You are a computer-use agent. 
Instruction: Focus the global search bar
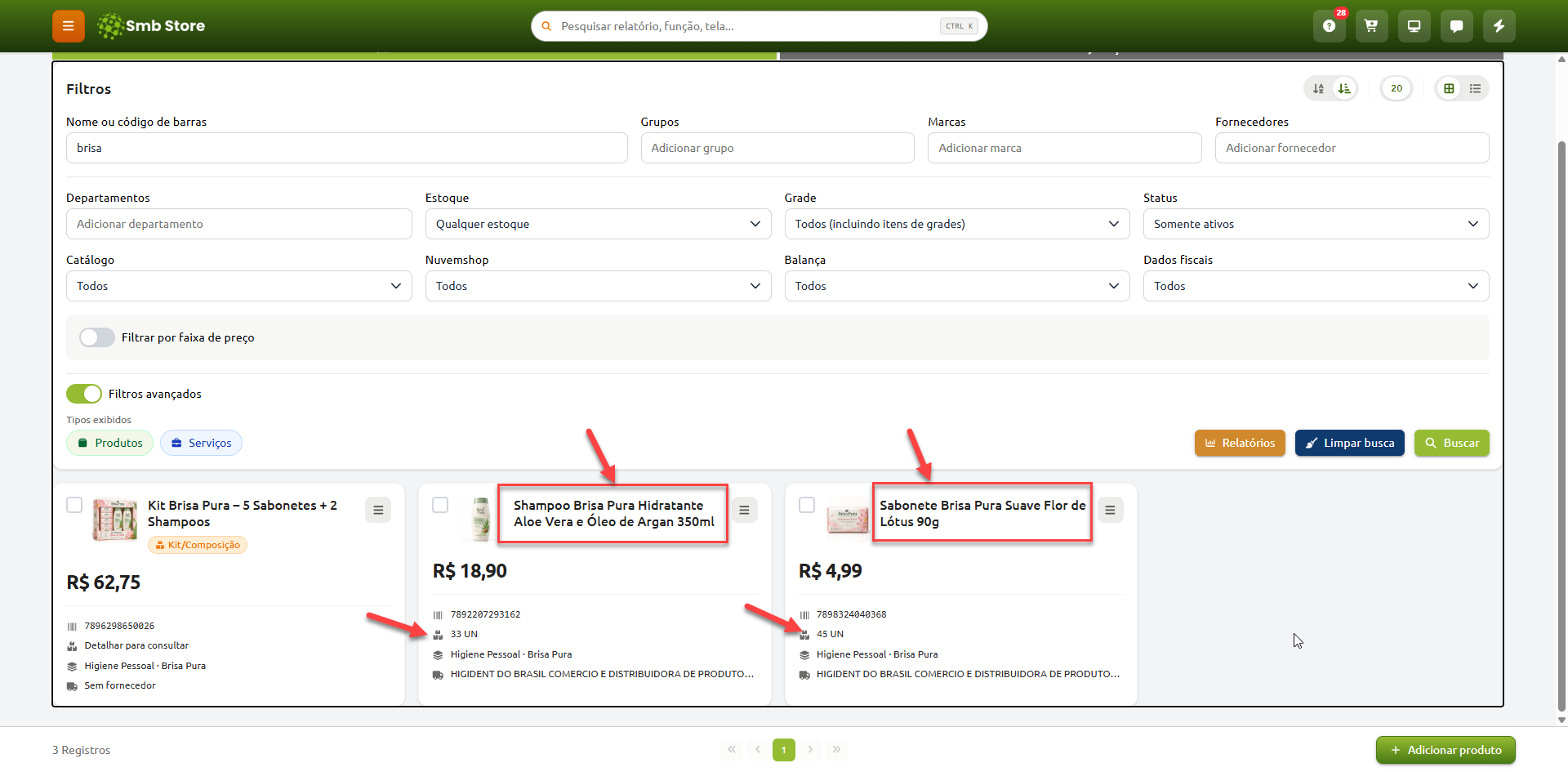click(759, 26)
